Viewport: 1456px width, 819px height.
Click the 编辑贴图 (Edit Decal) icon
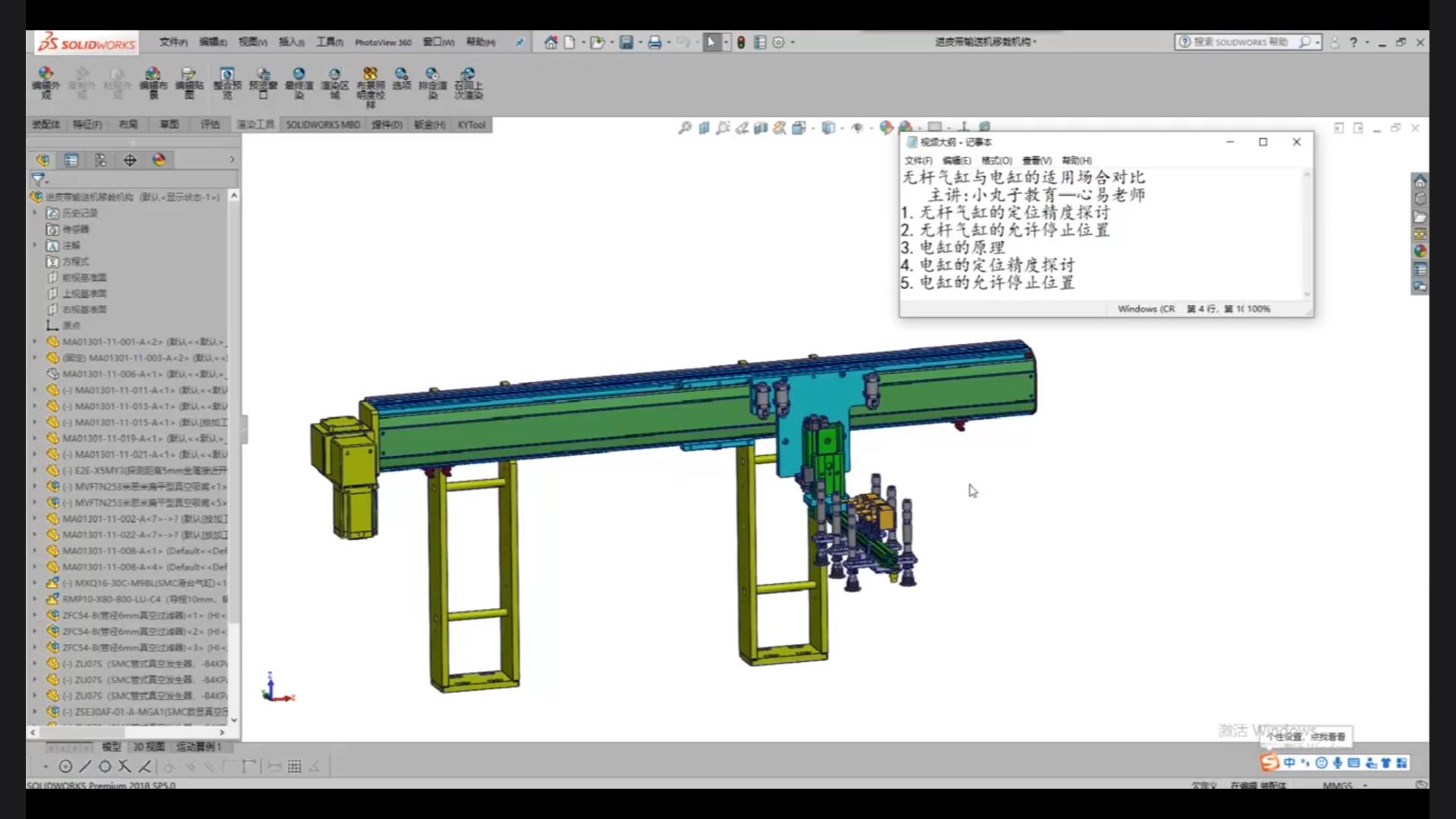[189, 83]
